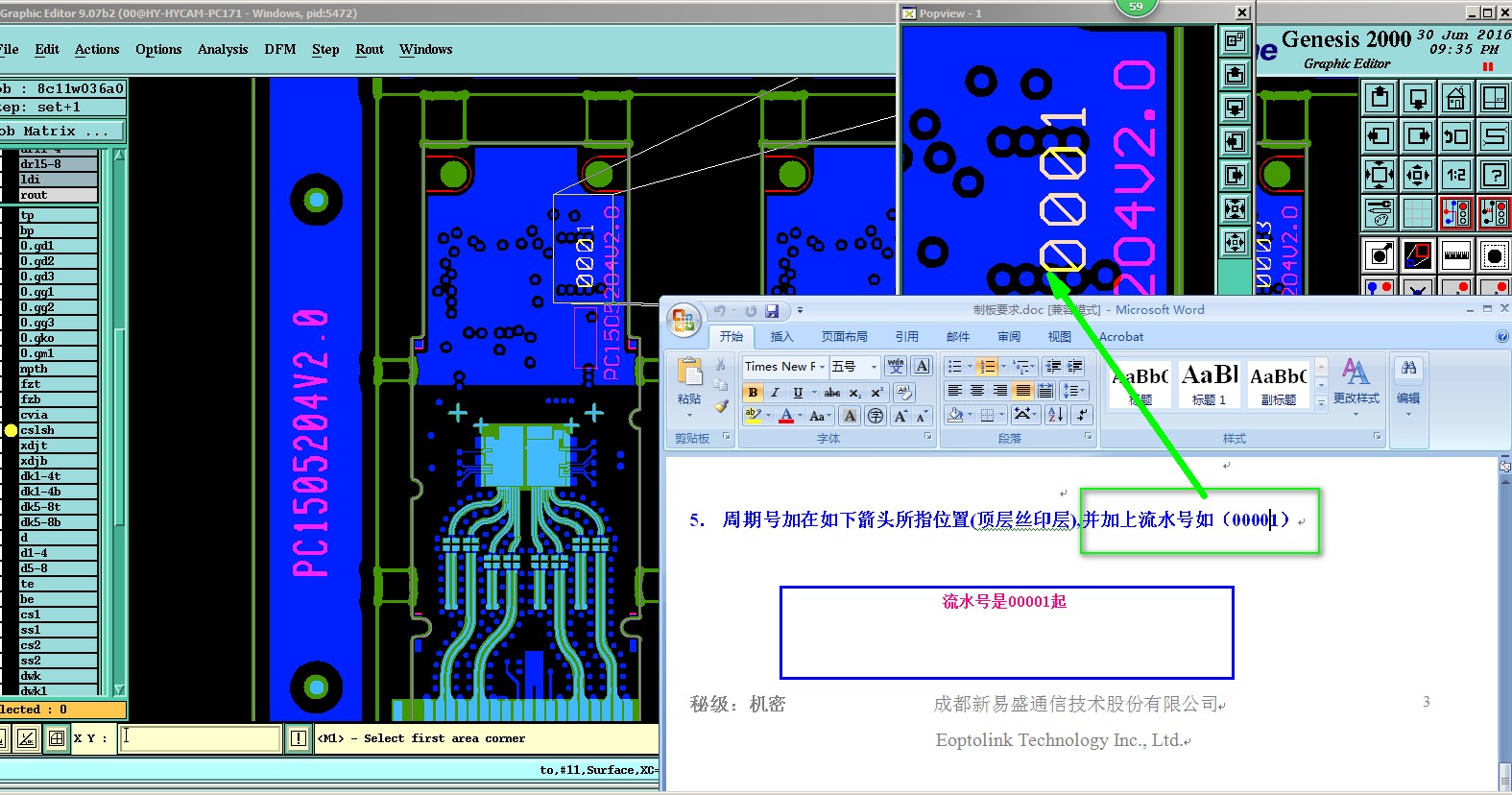Click the sort A-Z icon in Word
Viewport: 1512px width, 795px height.
click(1056, 415)
